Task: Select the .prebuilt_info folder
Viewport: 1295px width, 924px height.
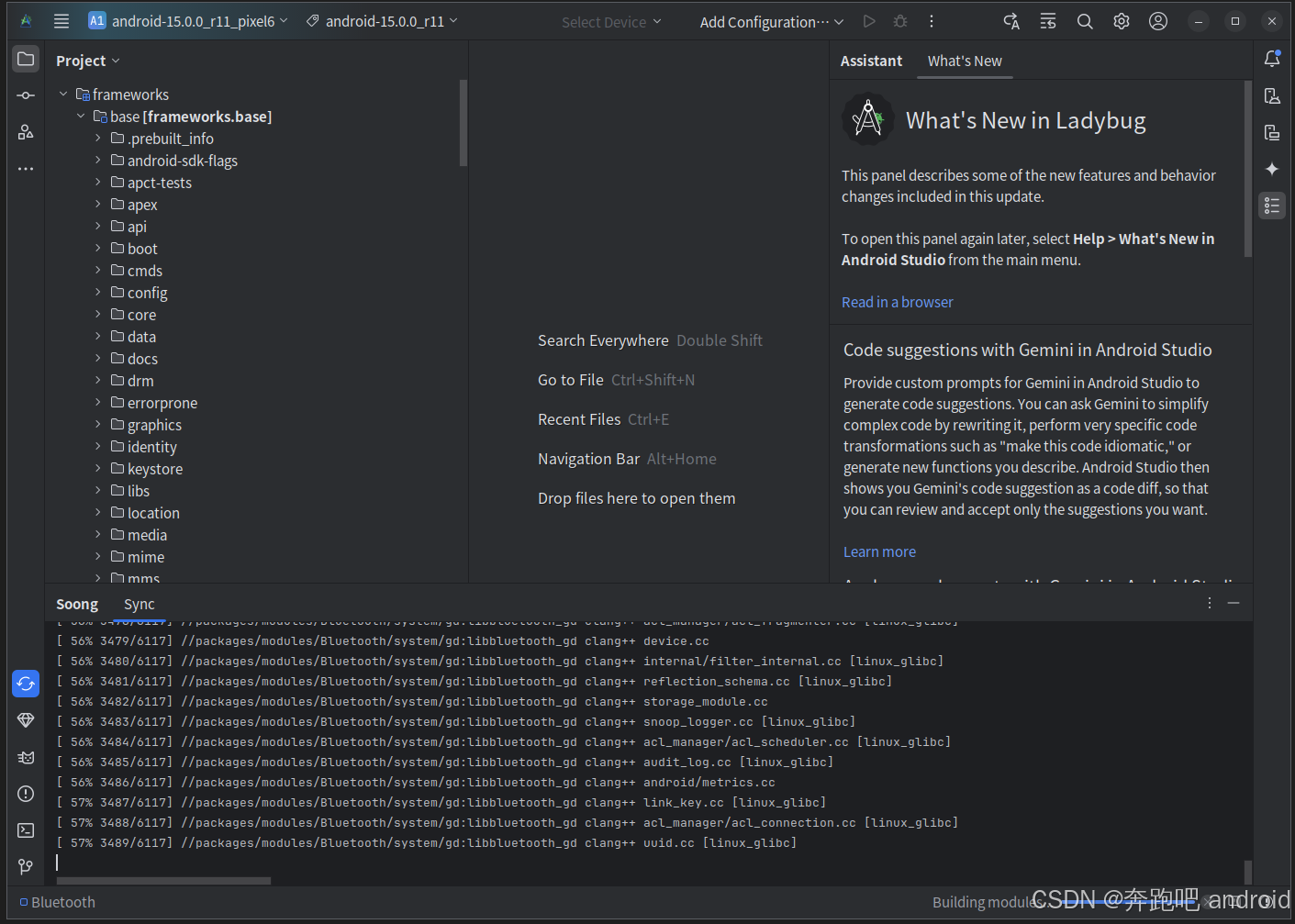Action: [171, 139]
